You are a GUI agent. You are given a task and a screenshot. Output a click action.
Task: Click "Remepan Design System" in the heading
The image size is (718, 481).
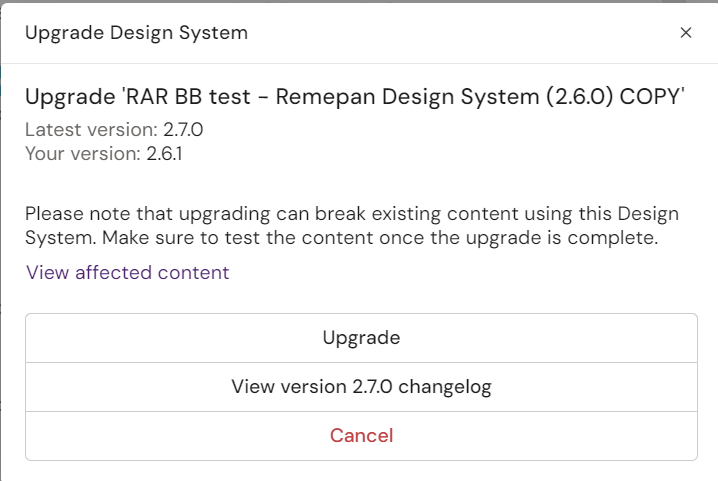click(x=407, y=97)
